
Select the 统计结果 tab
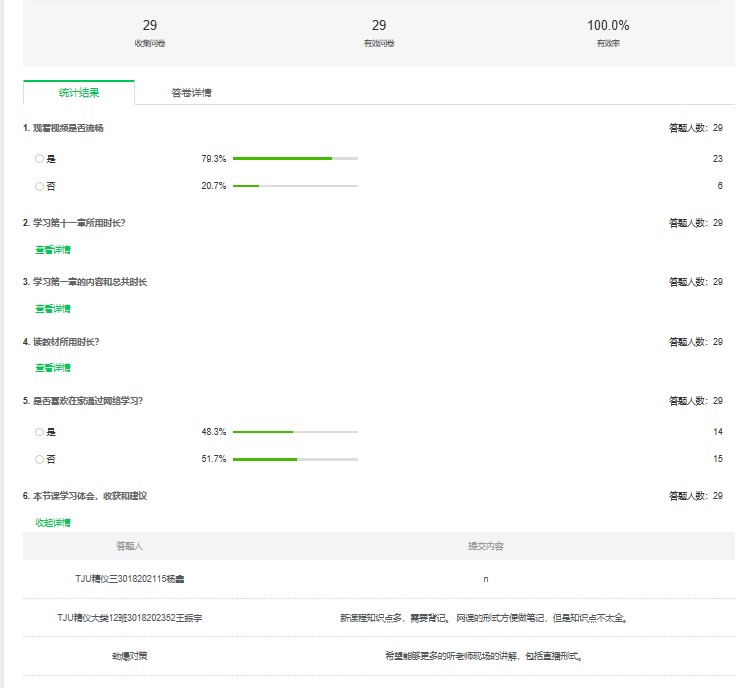click(x=78, y=93)
